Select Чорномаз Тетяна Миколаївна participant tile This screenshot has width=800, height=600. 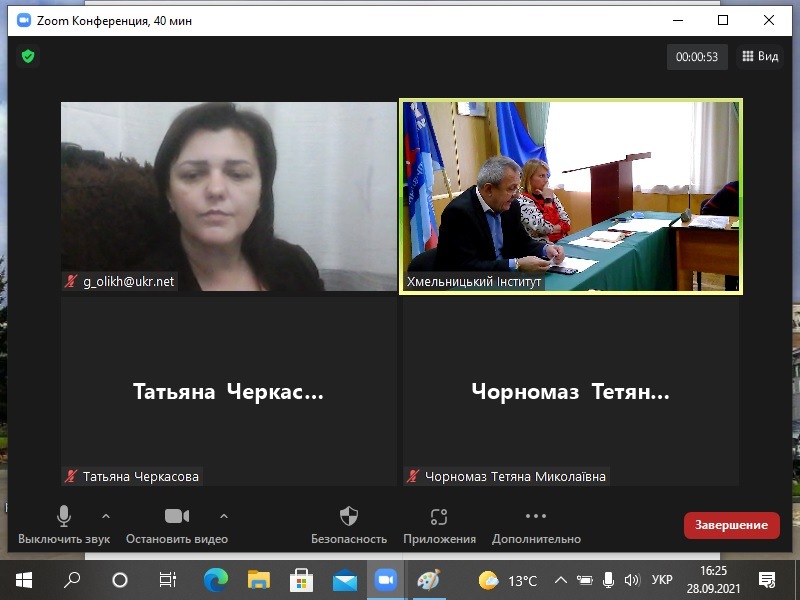click(571, 392)
